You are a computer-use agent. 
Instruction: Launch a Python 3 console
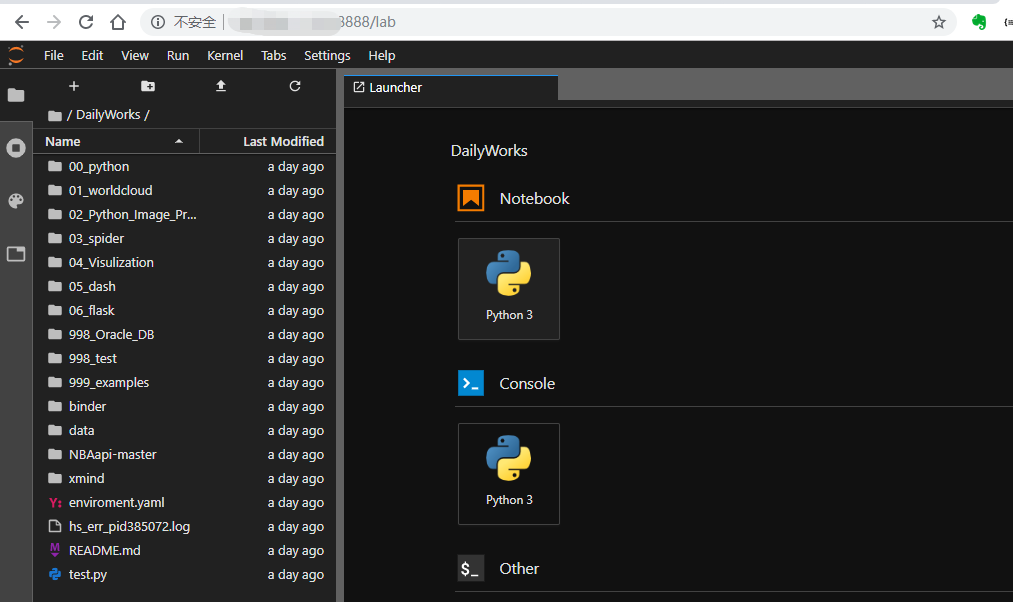(509, 474)
